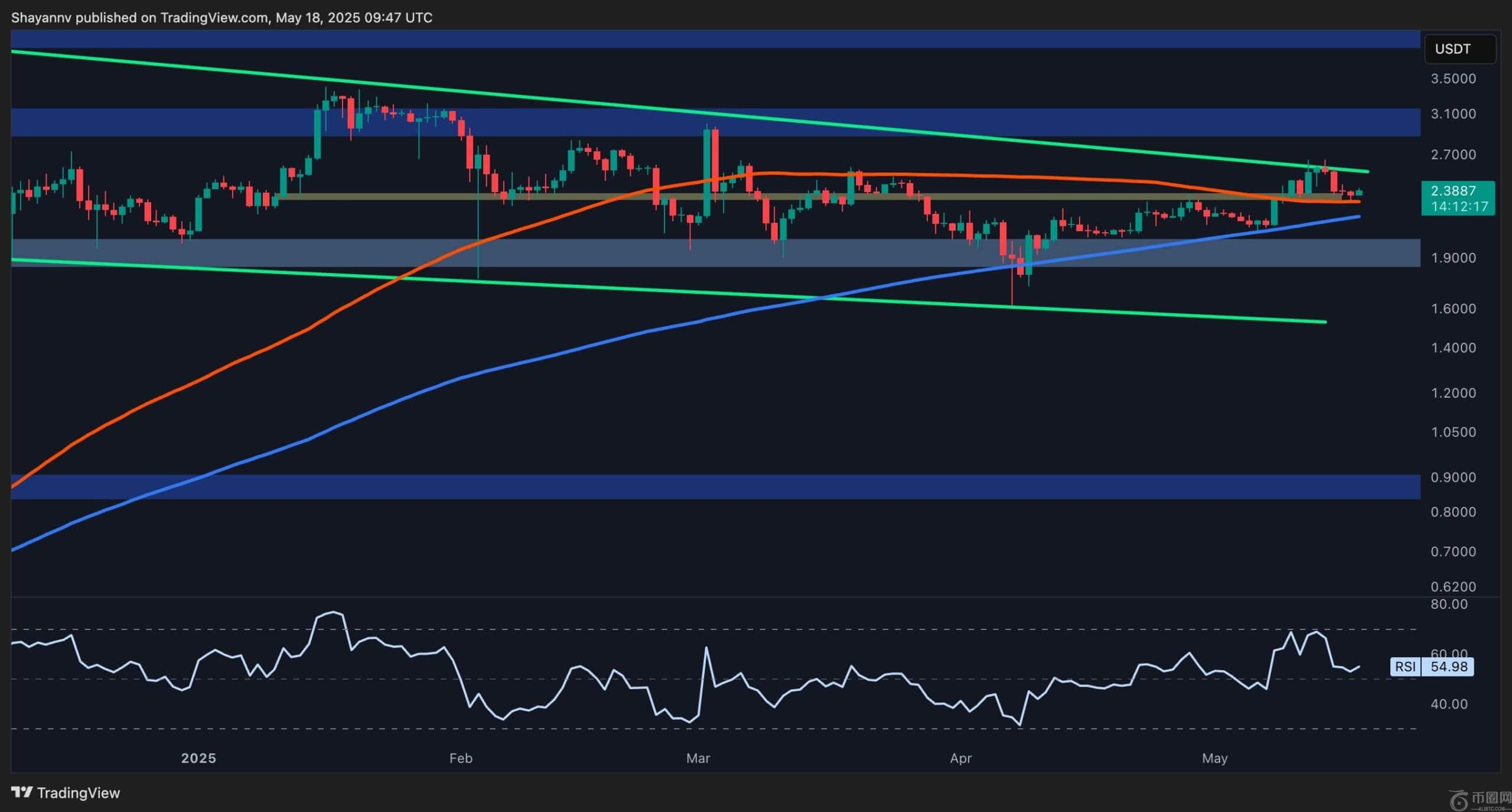
Task: Click the candle countdown timer 14:12:17
Action: (1458, 206)
